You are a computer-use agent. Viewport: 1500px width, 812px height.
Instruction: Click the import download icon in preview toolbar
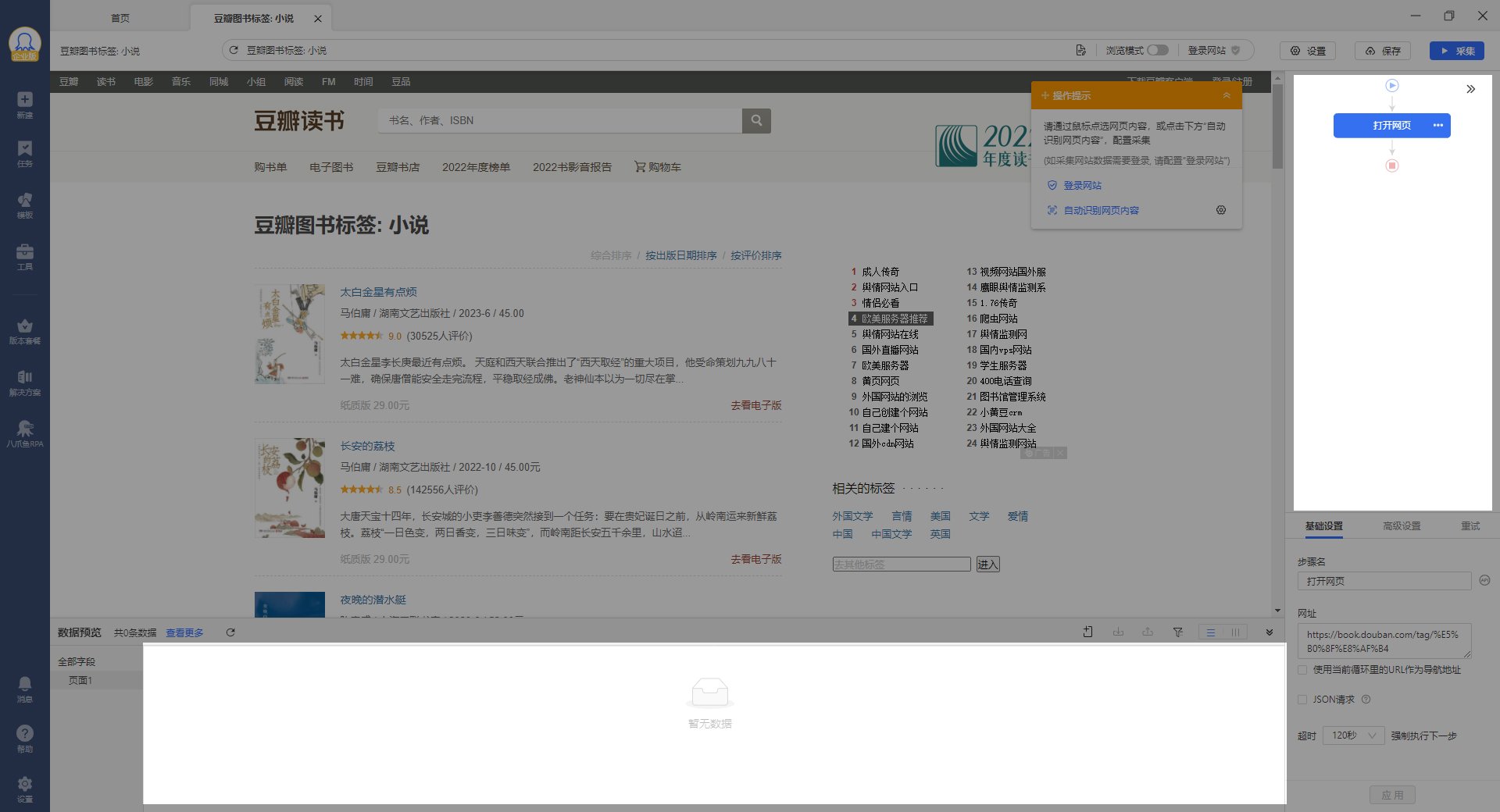(1118, 632)
